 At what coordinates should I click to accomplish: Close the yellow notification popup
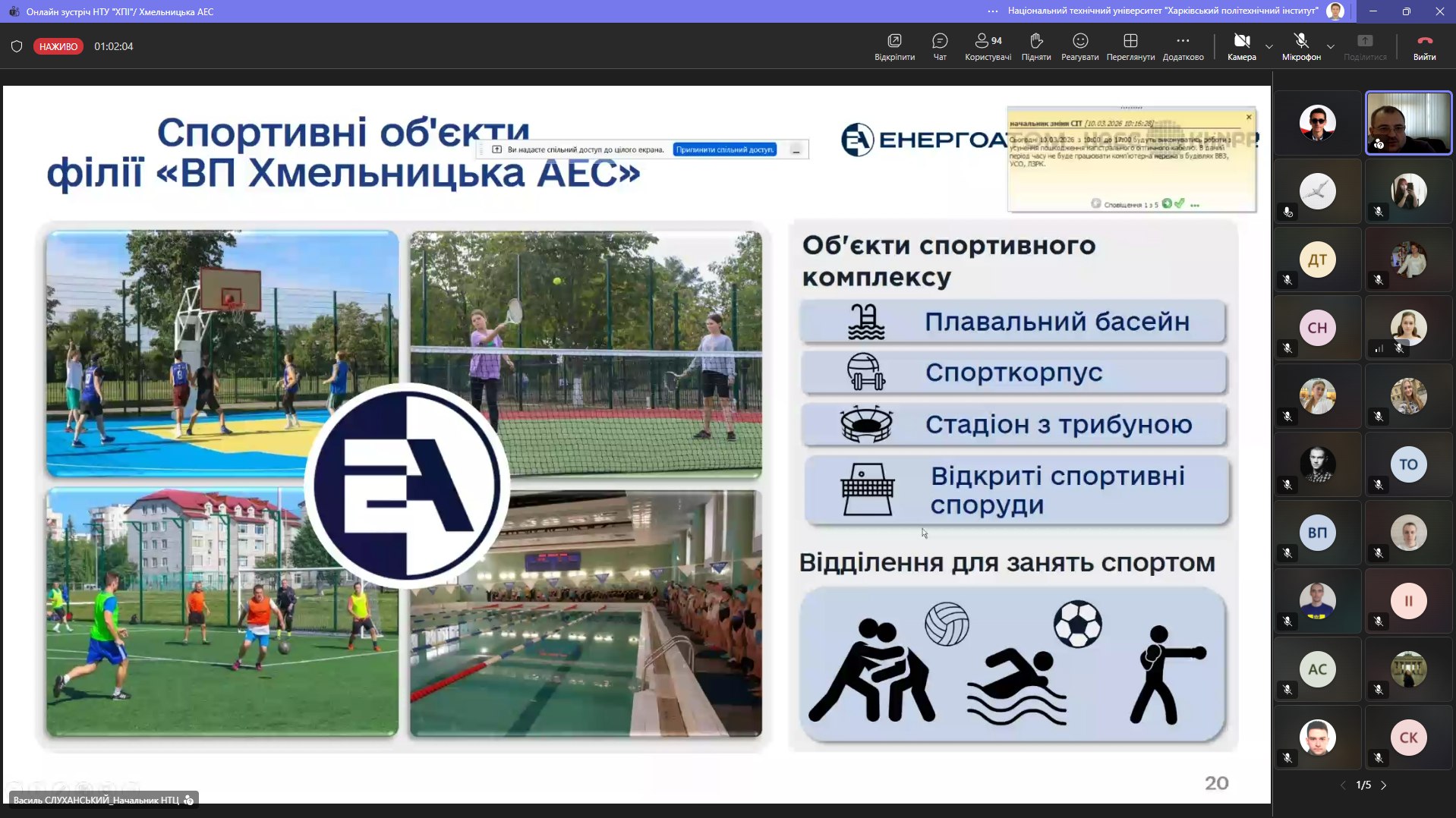[x=1249, y=117]
